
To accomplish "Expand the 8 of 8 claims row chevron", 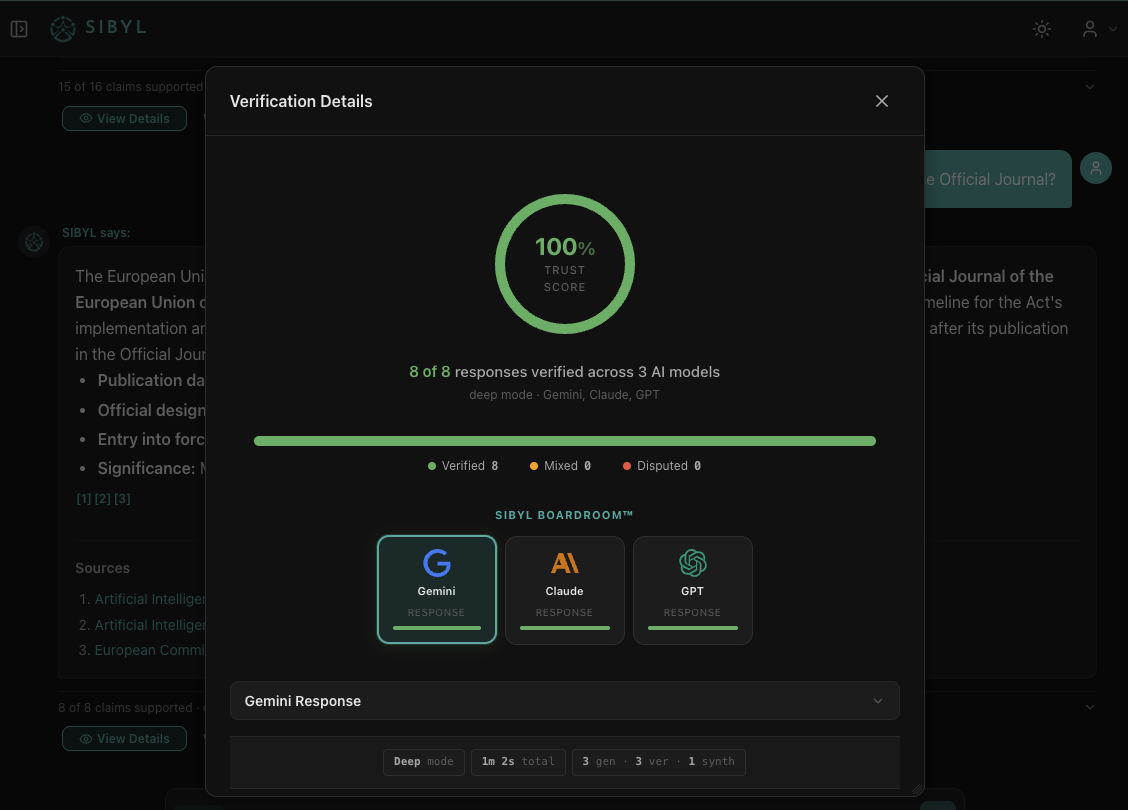I will point(1090,707).
